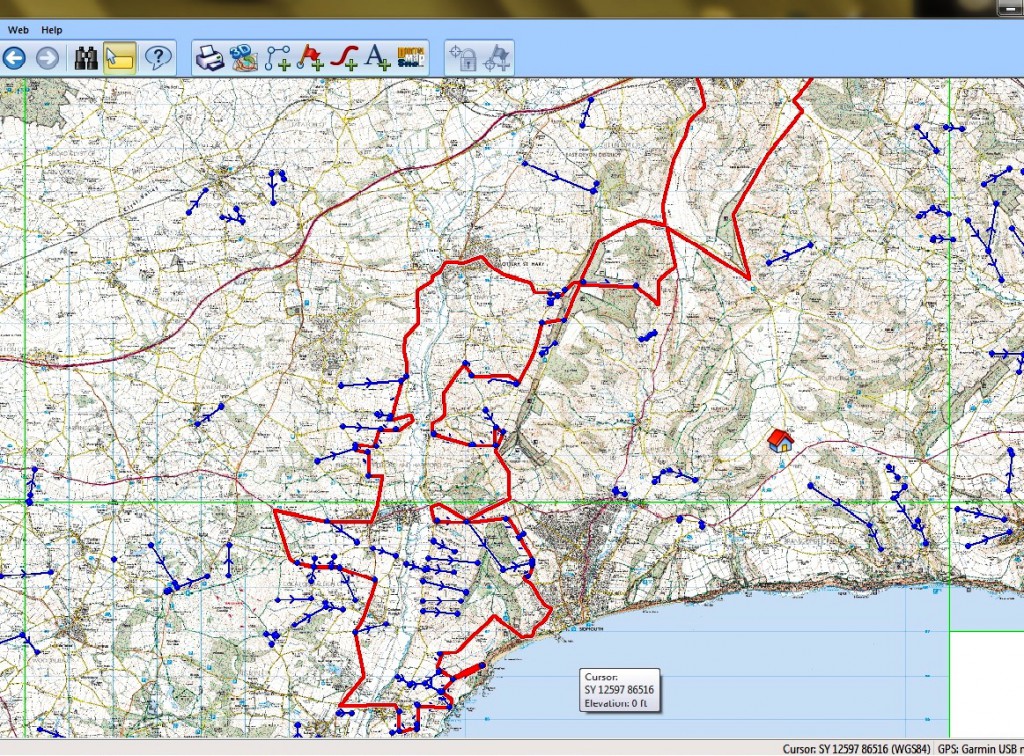Click the mark GPS position flag icon
The height and width of the screenshot is (756, 1024).
[496, 59]
